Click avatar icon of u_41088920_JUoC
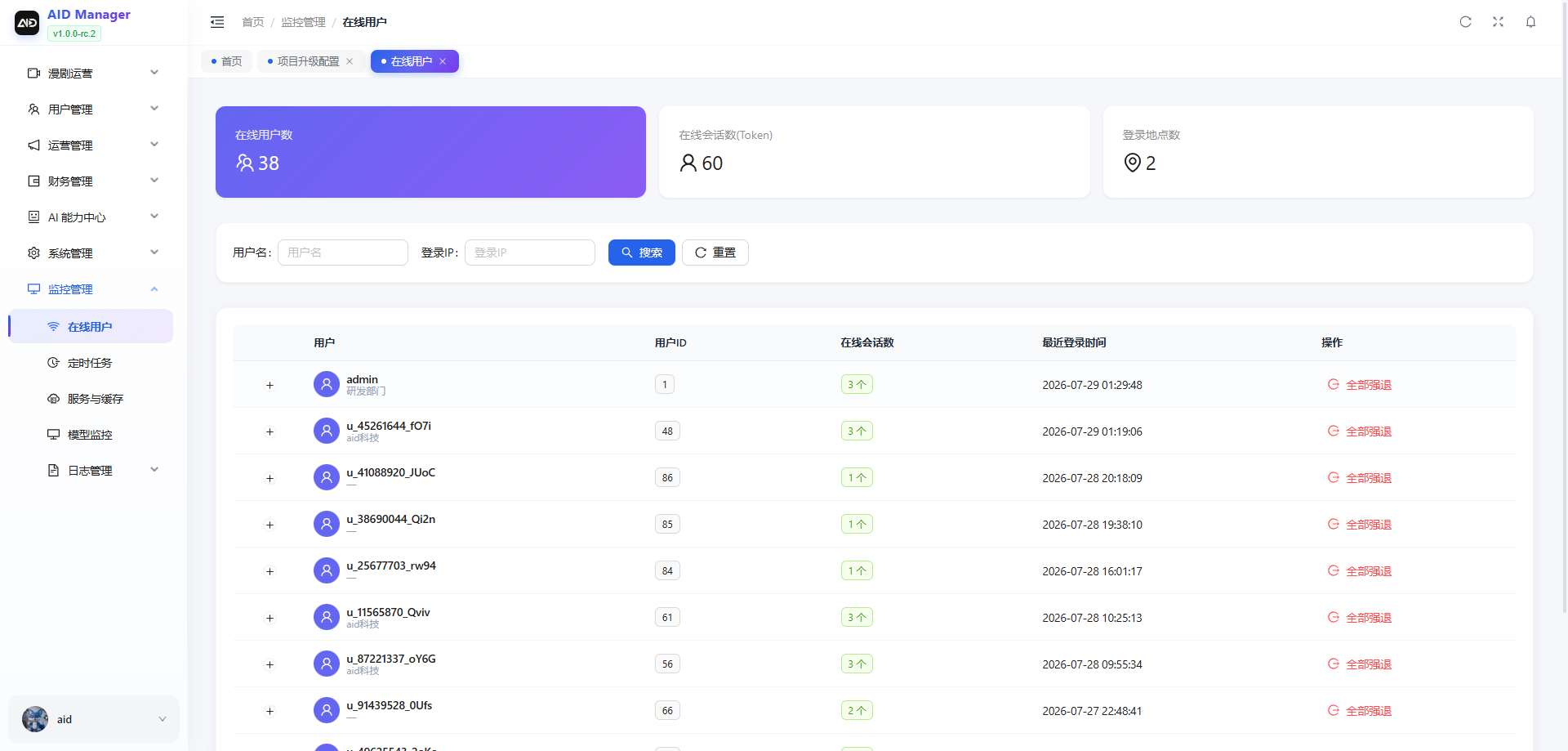Viewport: 1568px width, 751px height. pos(327,477)
